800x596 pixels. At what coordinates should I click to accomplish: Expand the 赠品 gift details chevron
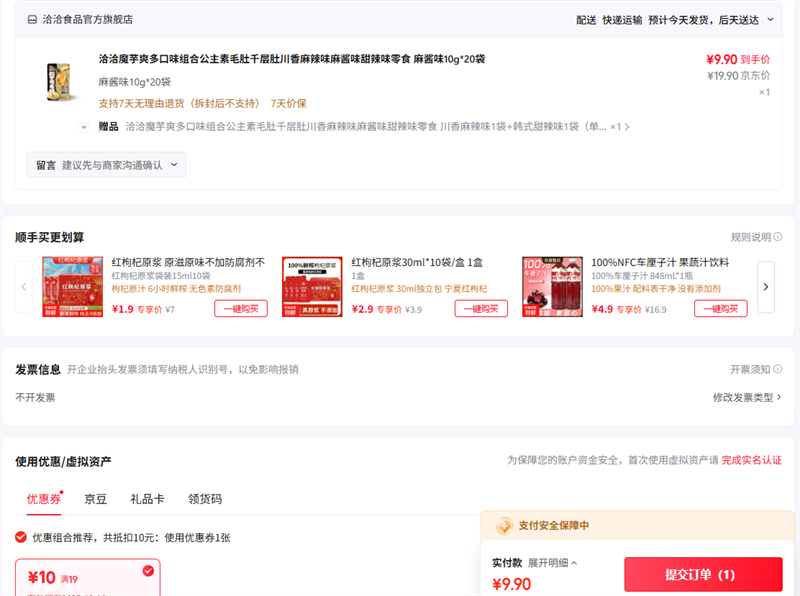pyautogui.click(x=85, y=127)
